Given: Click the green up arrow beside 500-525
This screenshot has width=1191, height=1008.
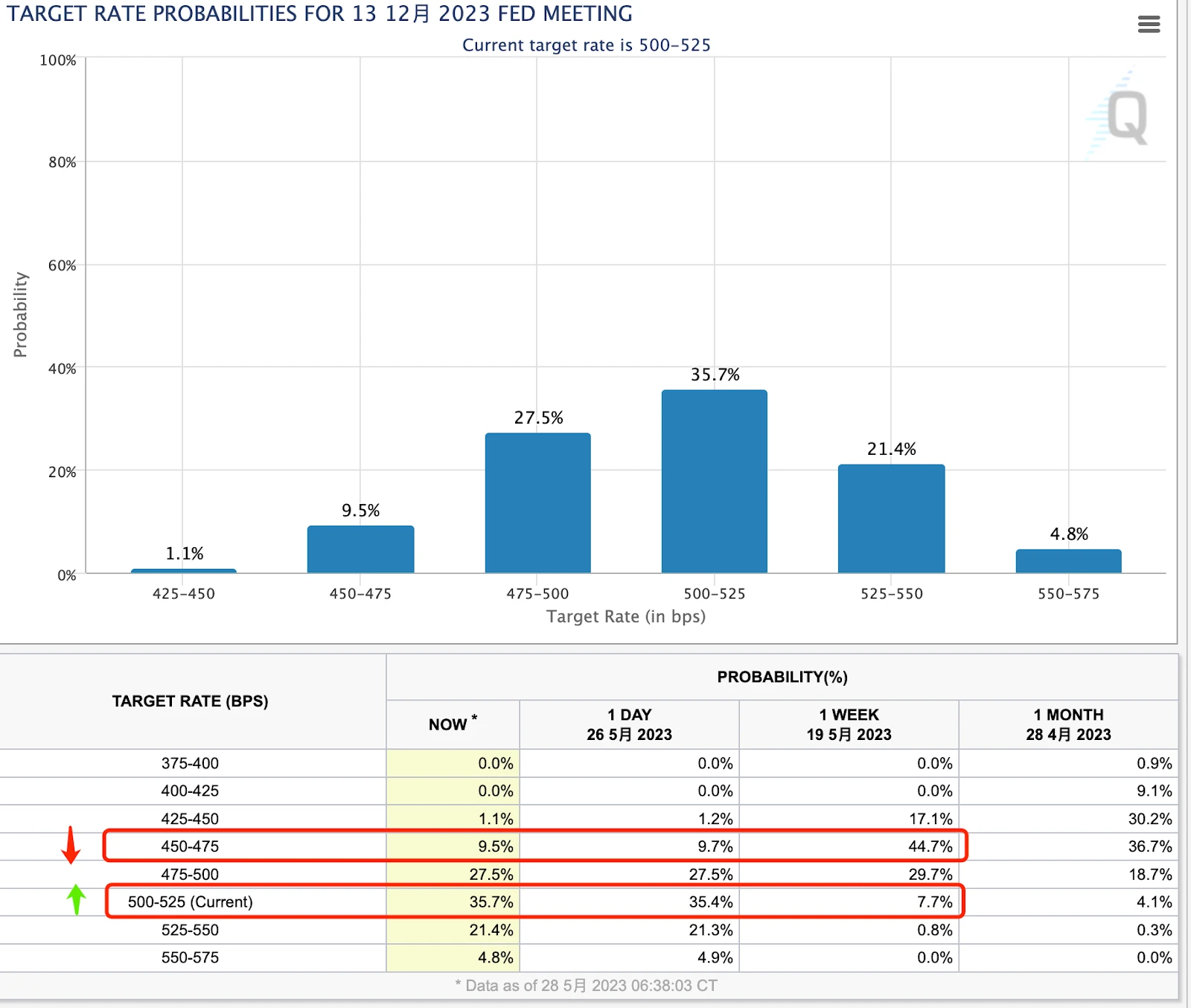Looking at the screenshot, I should [76, 899].
